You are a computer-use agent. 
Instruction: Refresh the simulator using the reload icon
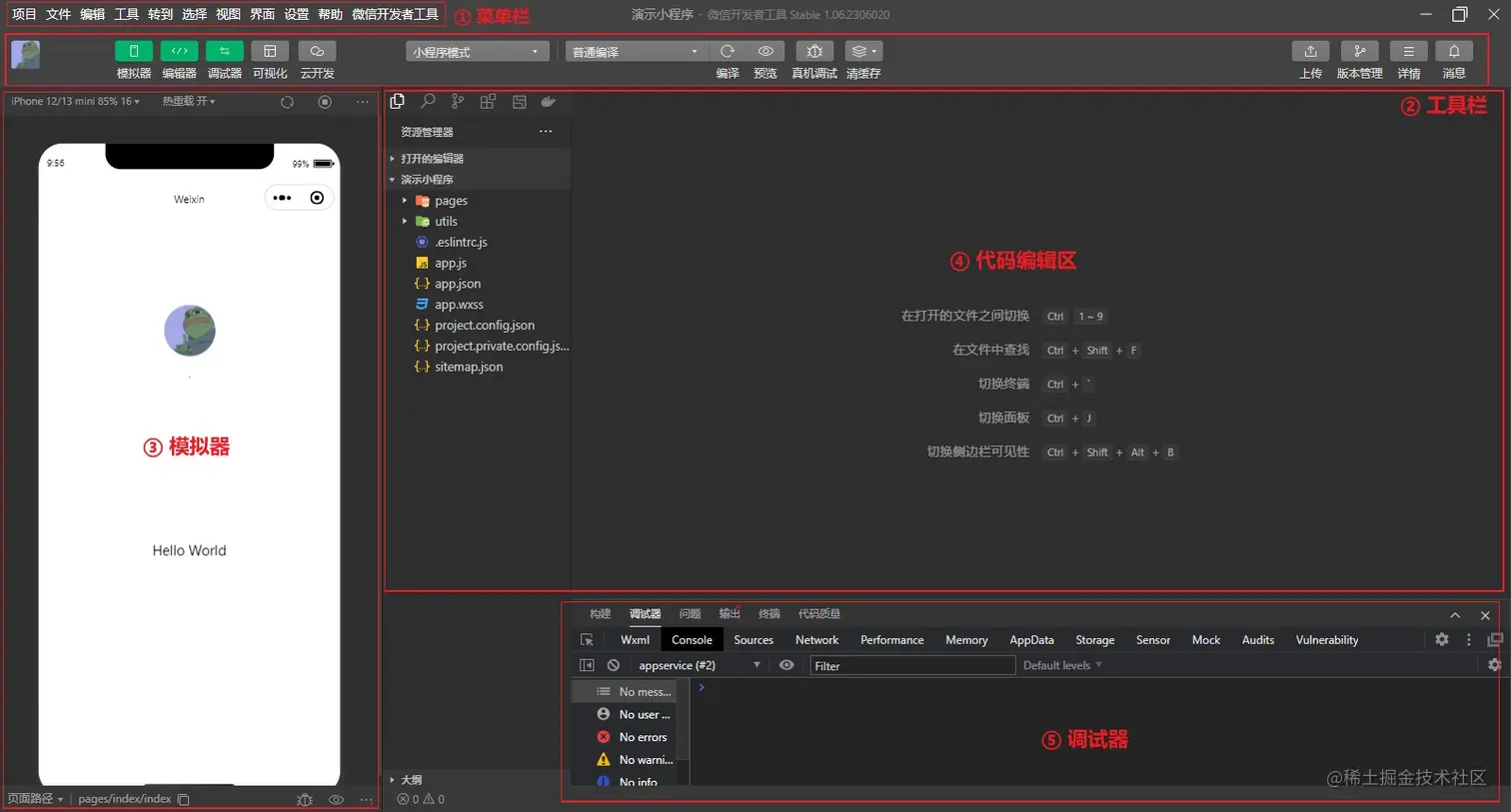pyautogui.click(x=287, y=102)
